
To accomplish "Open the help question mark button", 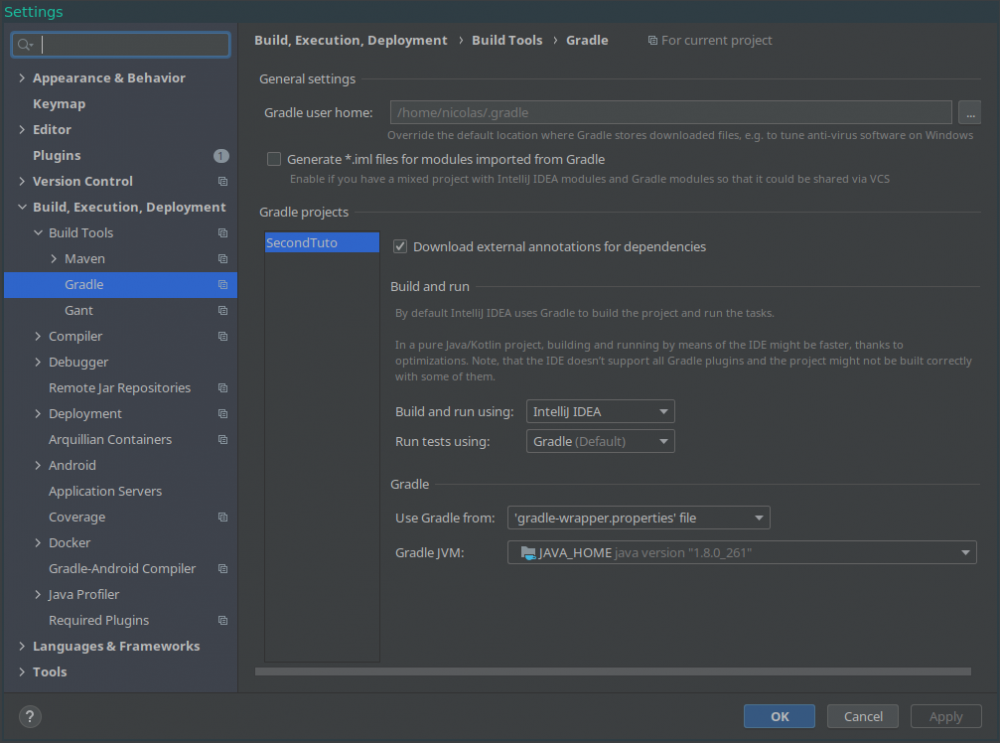I will pos(30,716).
